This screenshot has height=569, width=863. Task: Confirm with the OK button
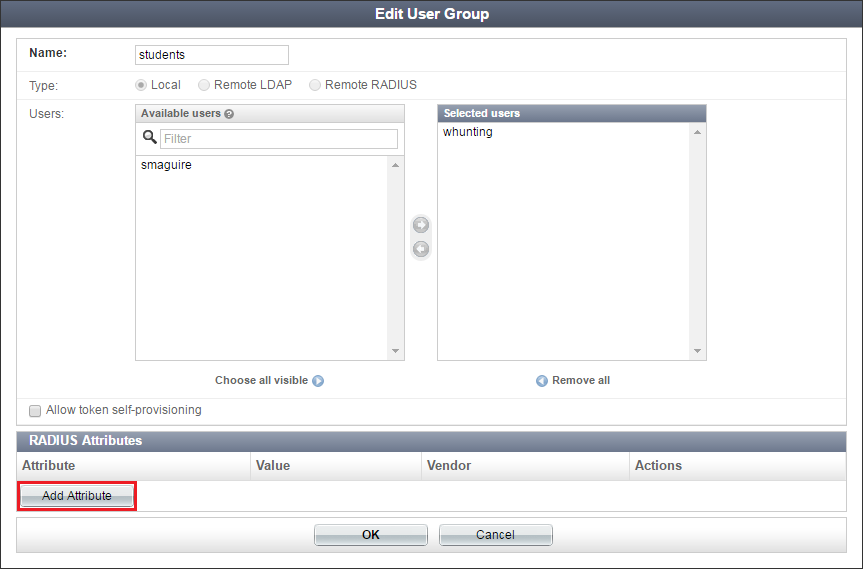coord(371,535)
